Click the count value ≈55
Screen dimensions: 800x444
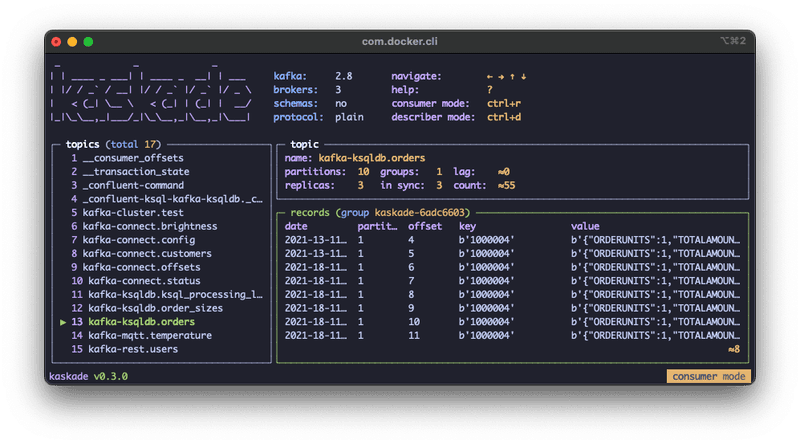click(x=507, y=186)
